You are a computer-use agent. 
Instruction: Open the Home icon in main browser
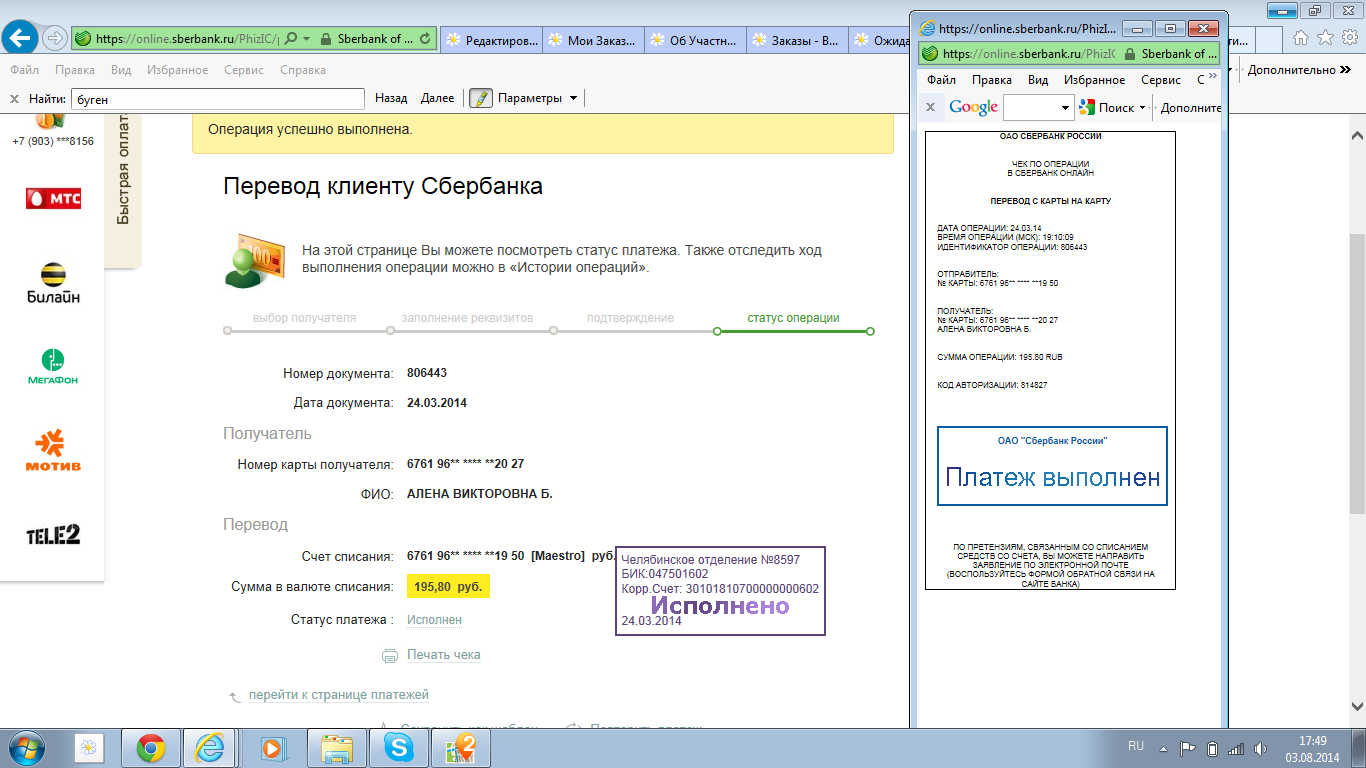(x=1301, y=38)
